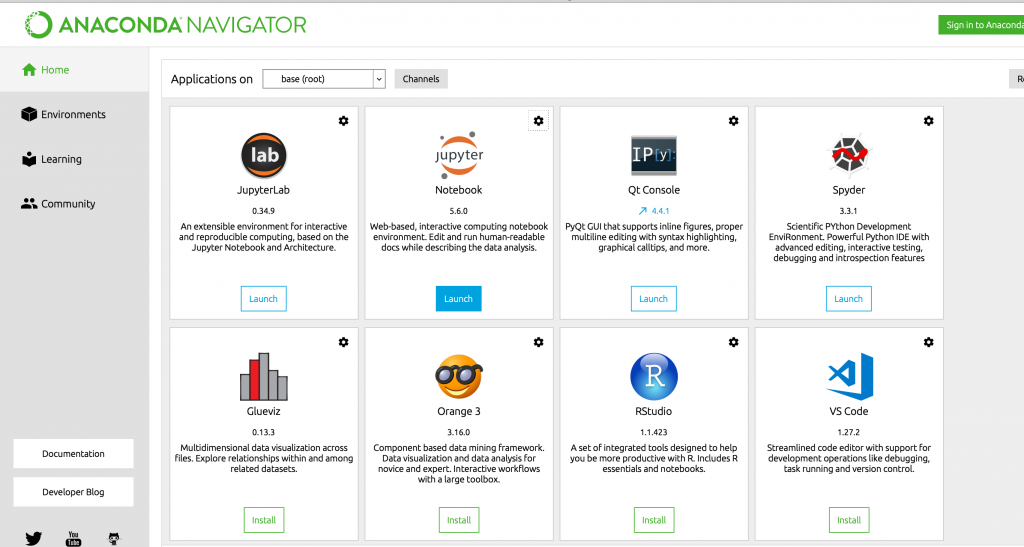Click VS Code version 1.27.2 text
The width and height of the screenshot is (1024, 547).
pos(848,432)
